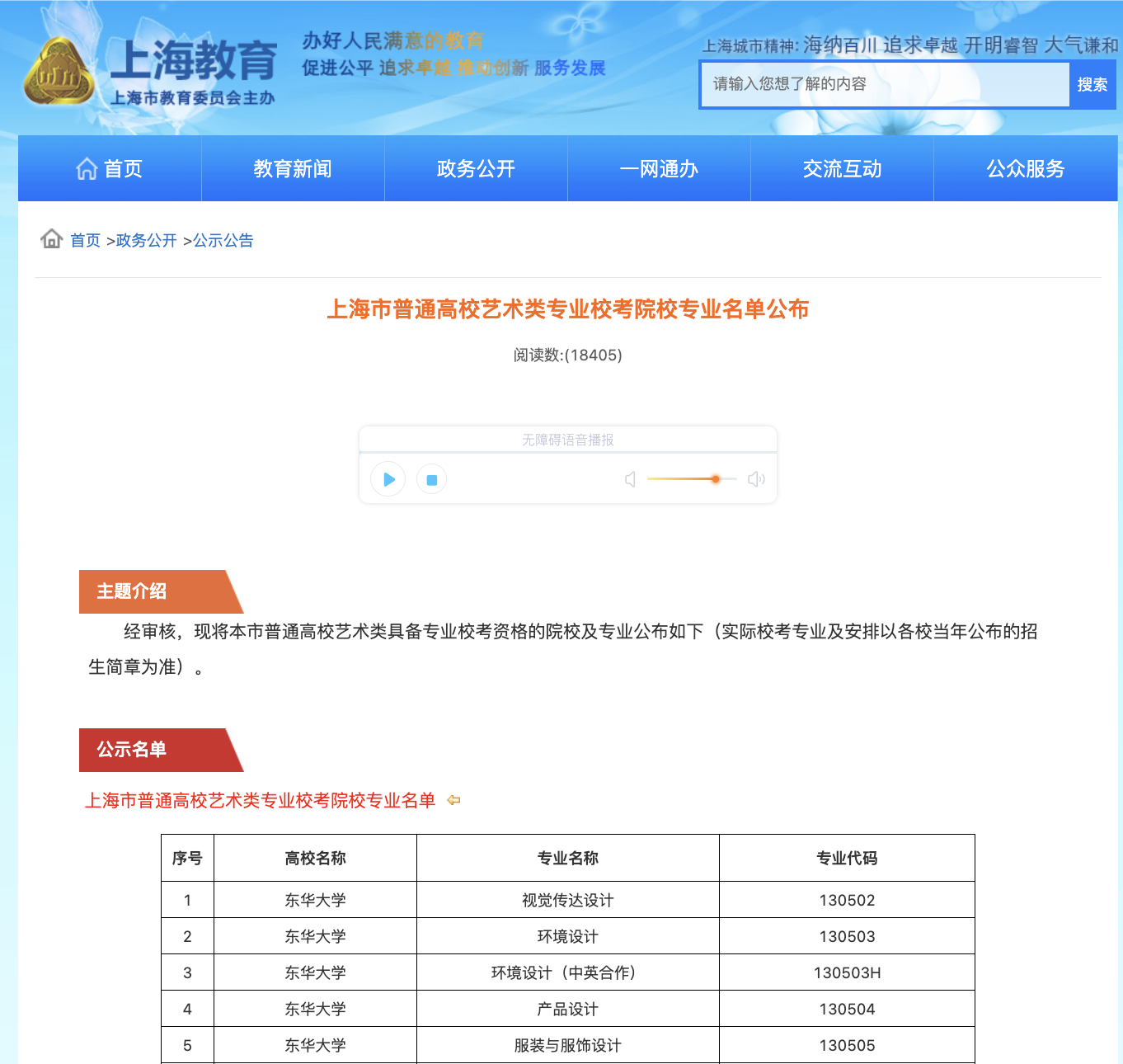Select the 视觉传达设计 cell
Image resolution: width=1123 pixels, height=1064 pixels.
(x=568, y=900)
